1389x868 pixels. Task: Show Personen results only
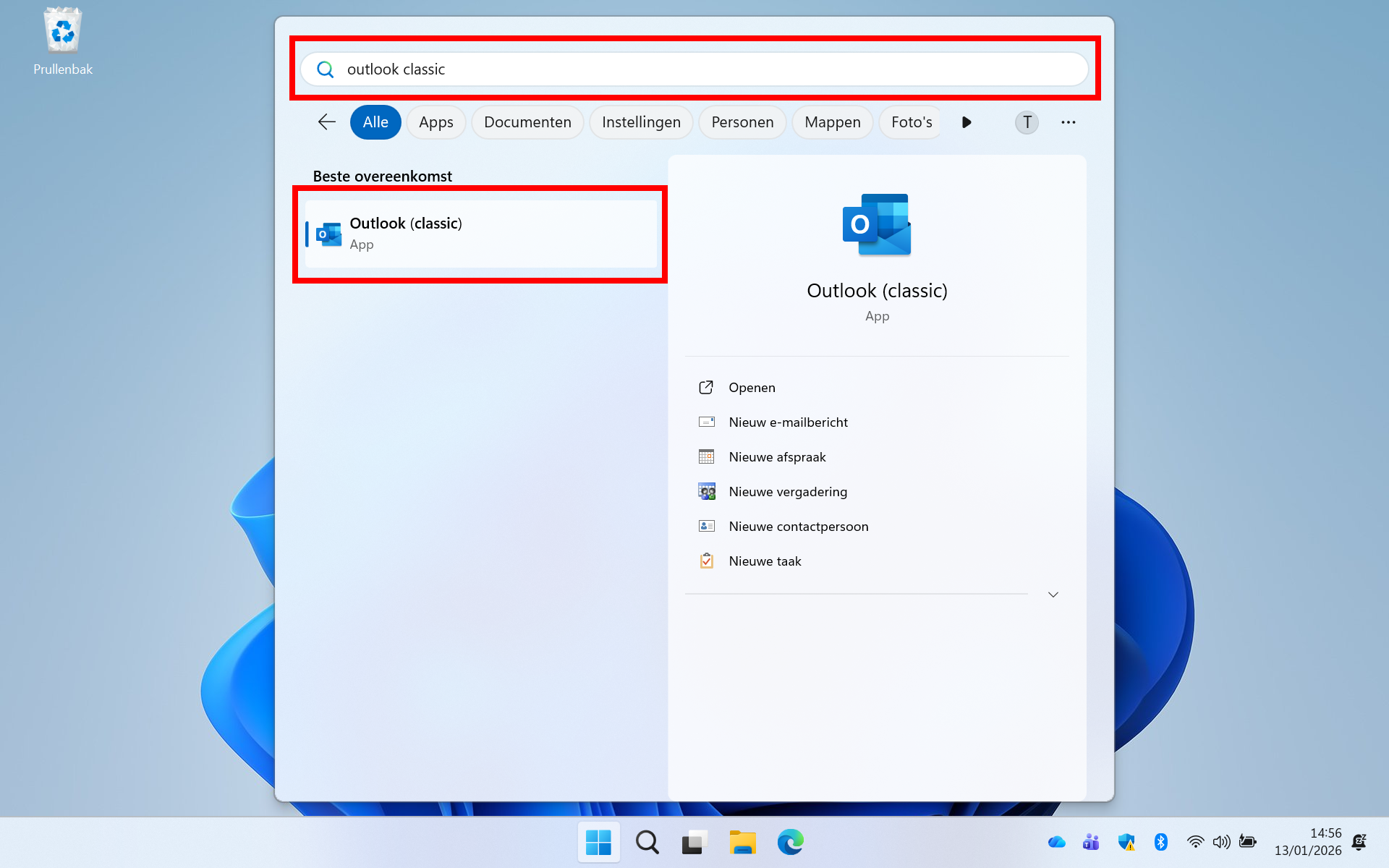tap(742, 122)
